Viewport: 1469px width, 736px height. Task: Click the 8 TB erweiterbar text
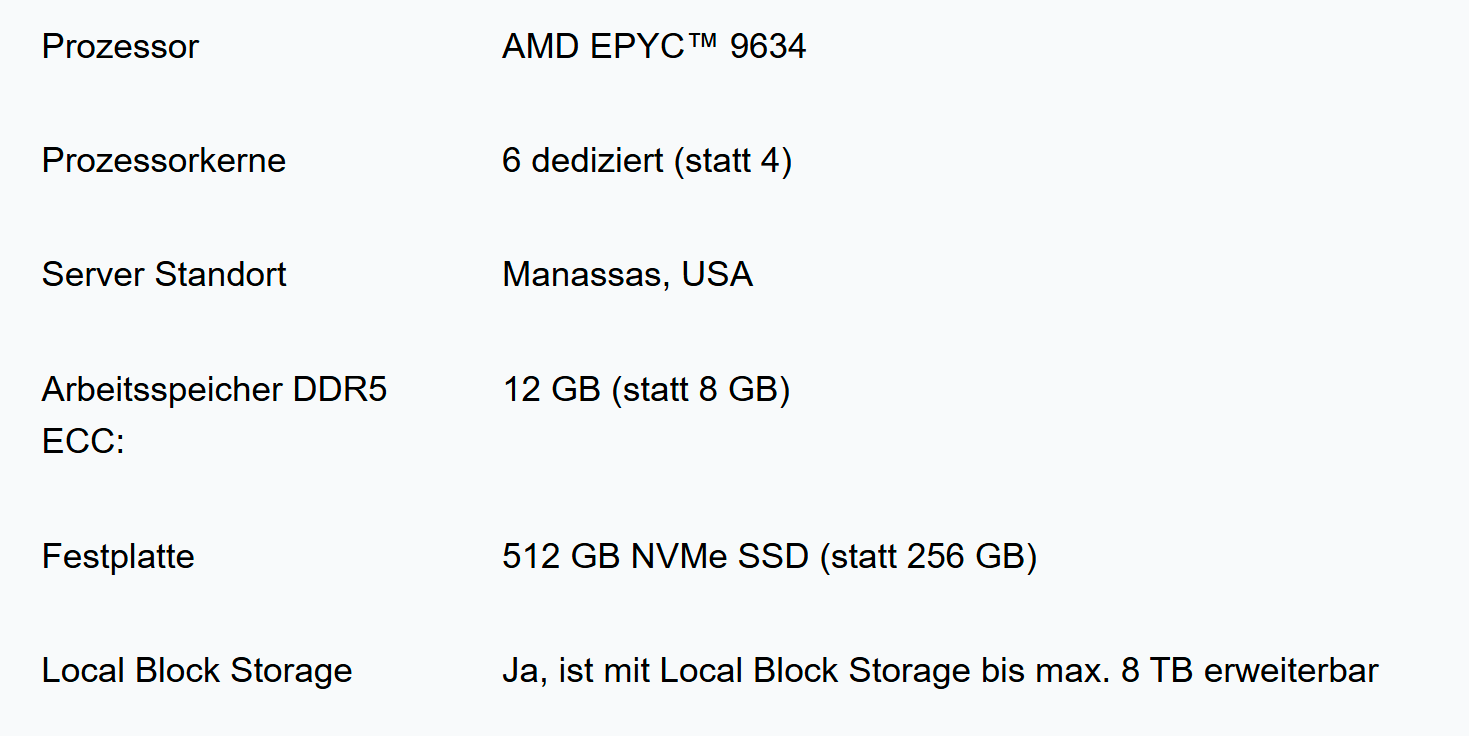pyautogui.click(x=1250, y=670)
